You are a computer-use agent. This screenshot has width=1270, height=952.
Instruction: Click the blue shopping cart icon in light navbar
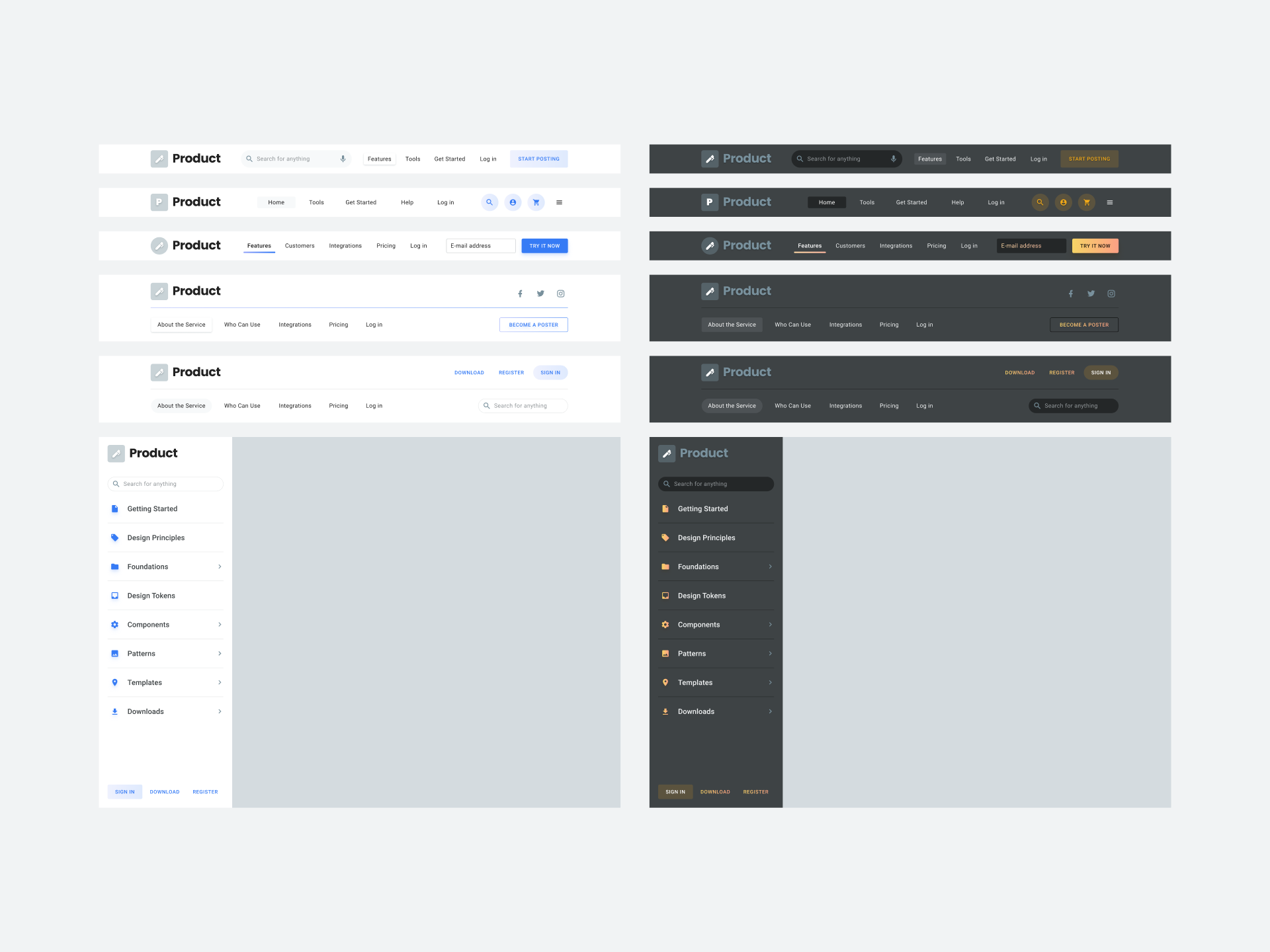(536, 202)
